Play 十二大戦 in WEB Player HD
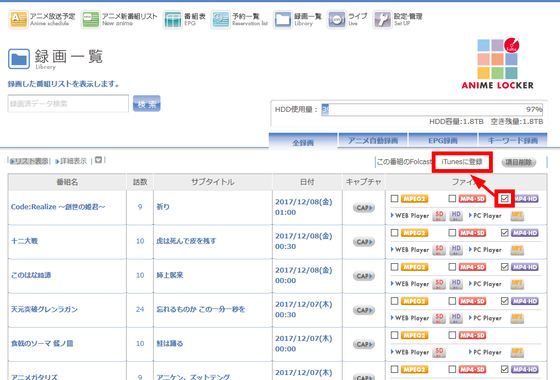This screenshot has width=560, height=380. [456, 250]
